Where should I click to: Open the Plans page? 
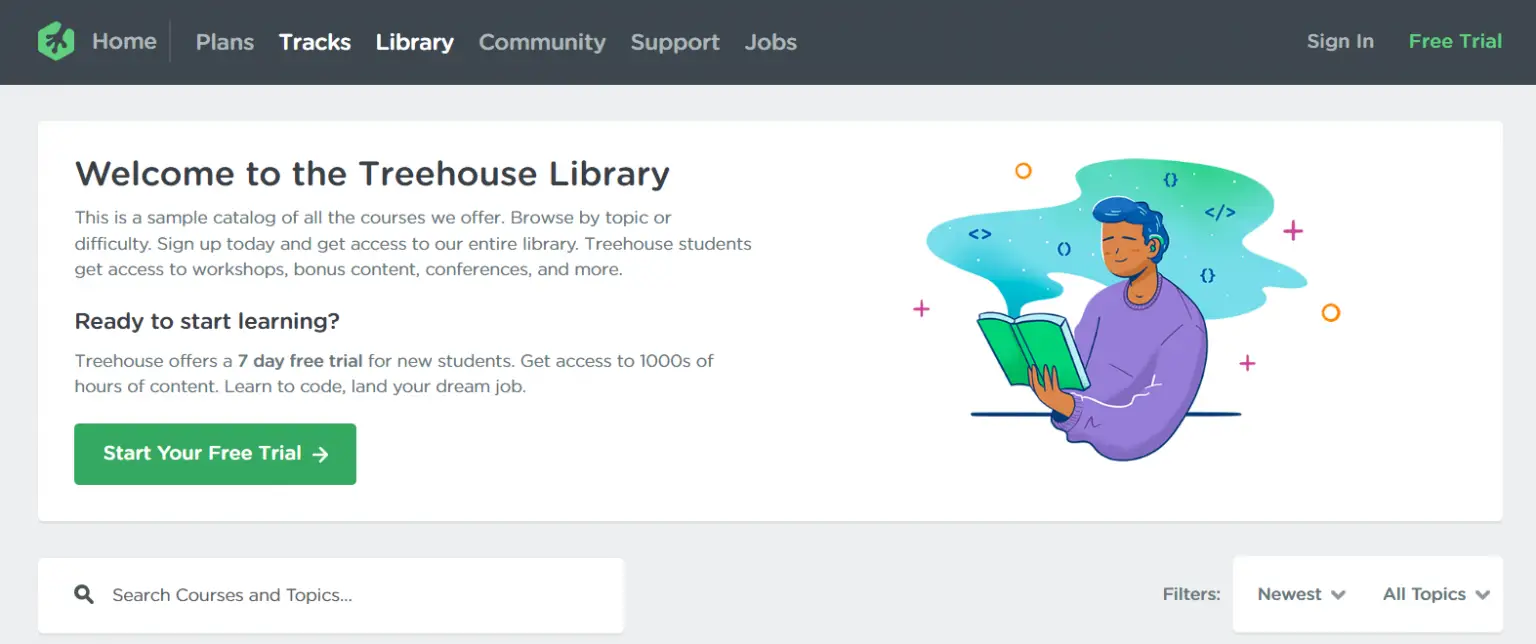coord(224,42)
